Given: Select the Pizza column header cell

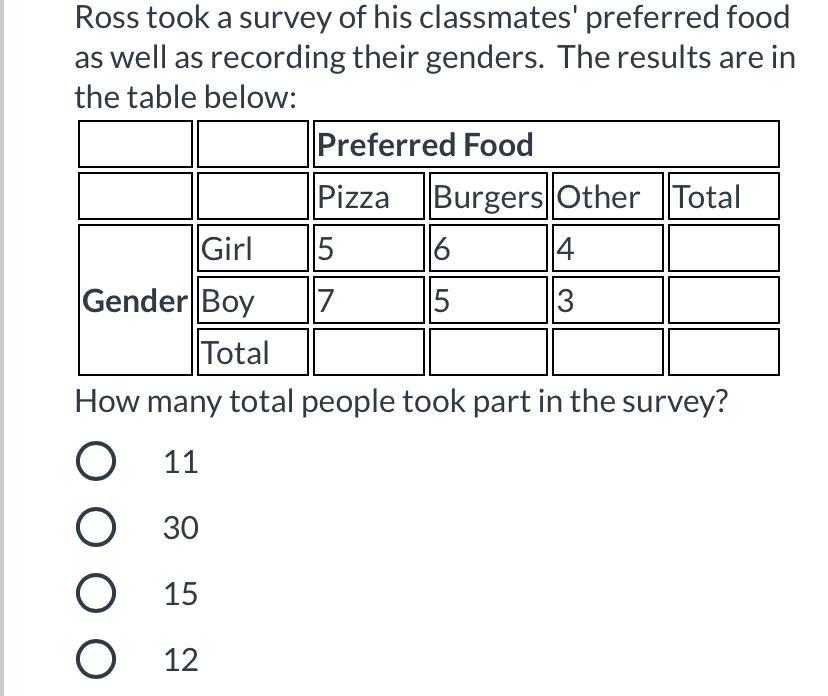Looking at the screenshot, I should tap(369, 196).
